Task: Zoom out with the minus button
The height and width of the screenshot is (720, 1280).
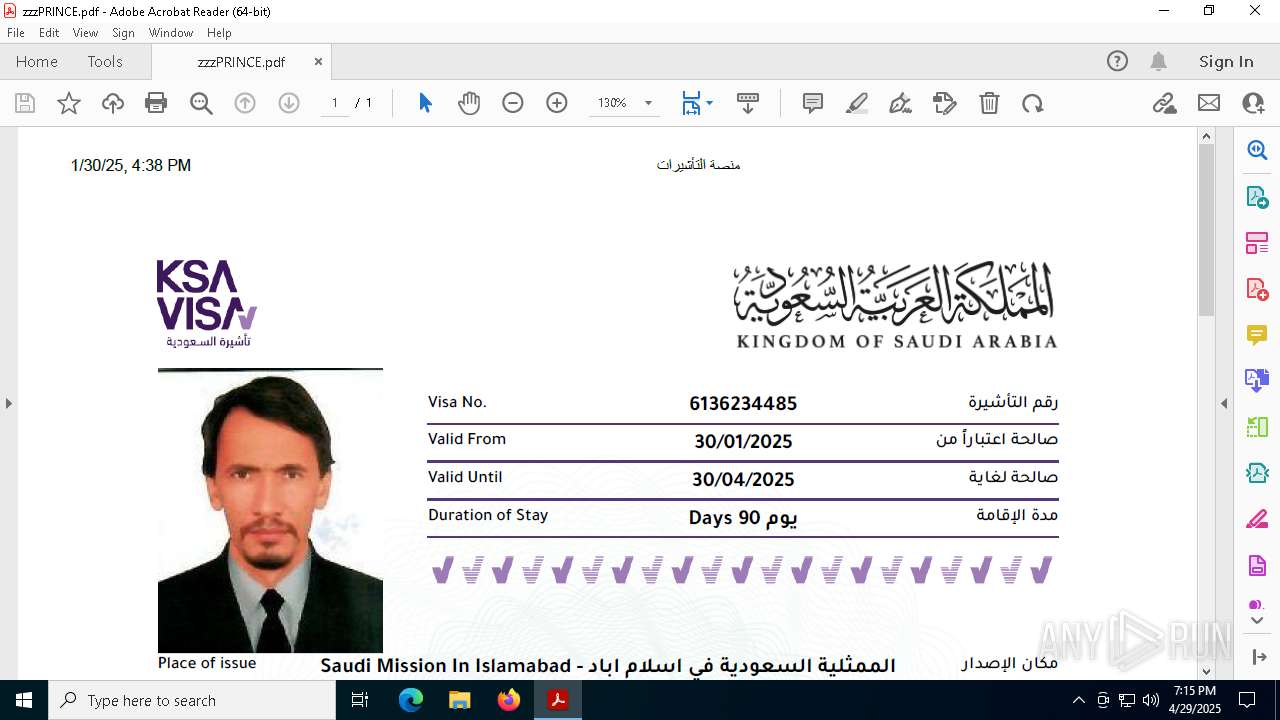Action: click(513, 103)
